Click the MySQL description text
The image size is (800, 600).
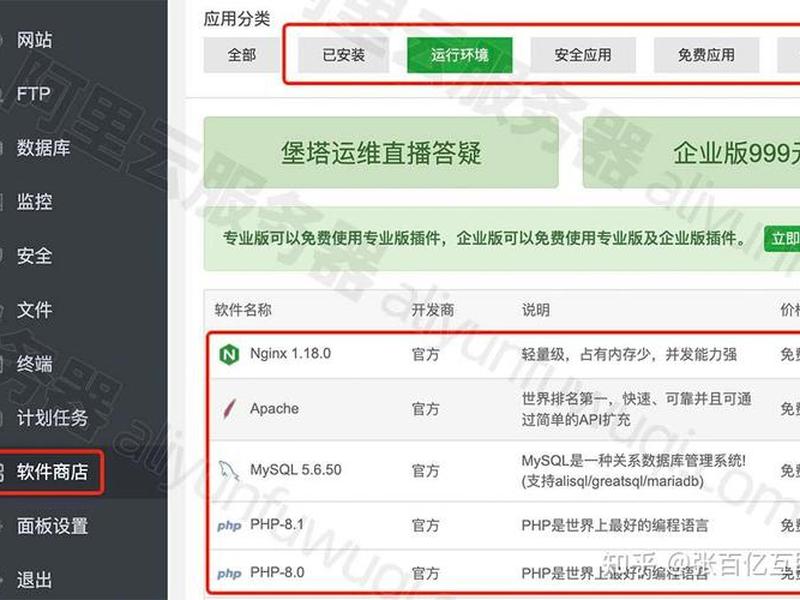coord(633,470)
